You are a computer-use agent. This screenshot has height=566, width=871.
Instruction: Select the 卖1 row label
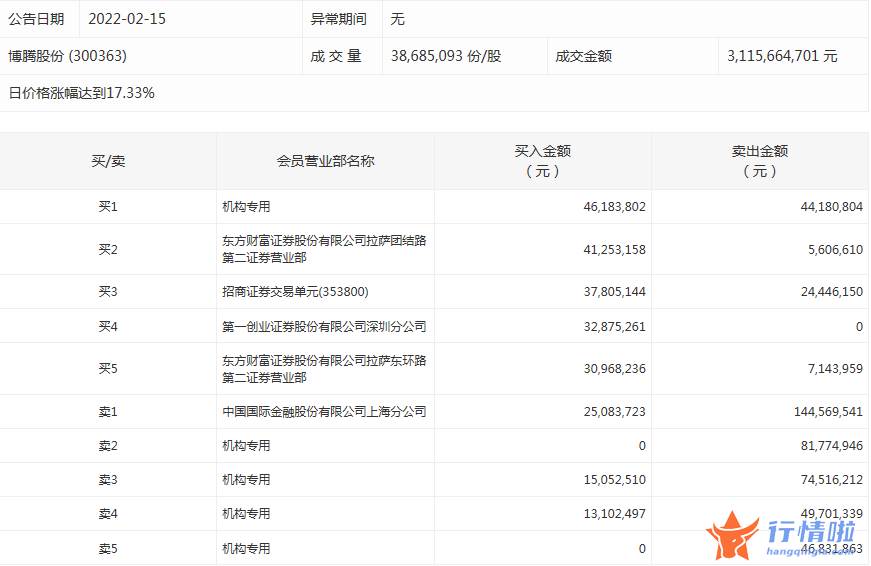[108, 412]
